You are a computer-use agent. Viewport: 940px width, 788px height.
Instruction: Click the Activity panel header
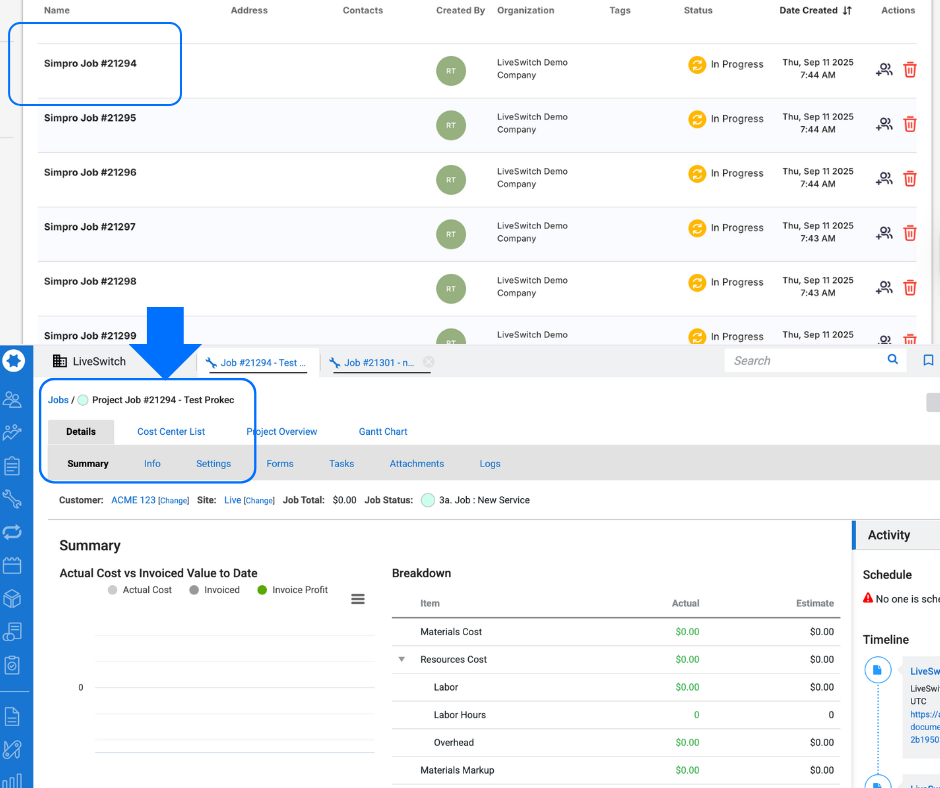pyautogui.click(x=896, y=535)
